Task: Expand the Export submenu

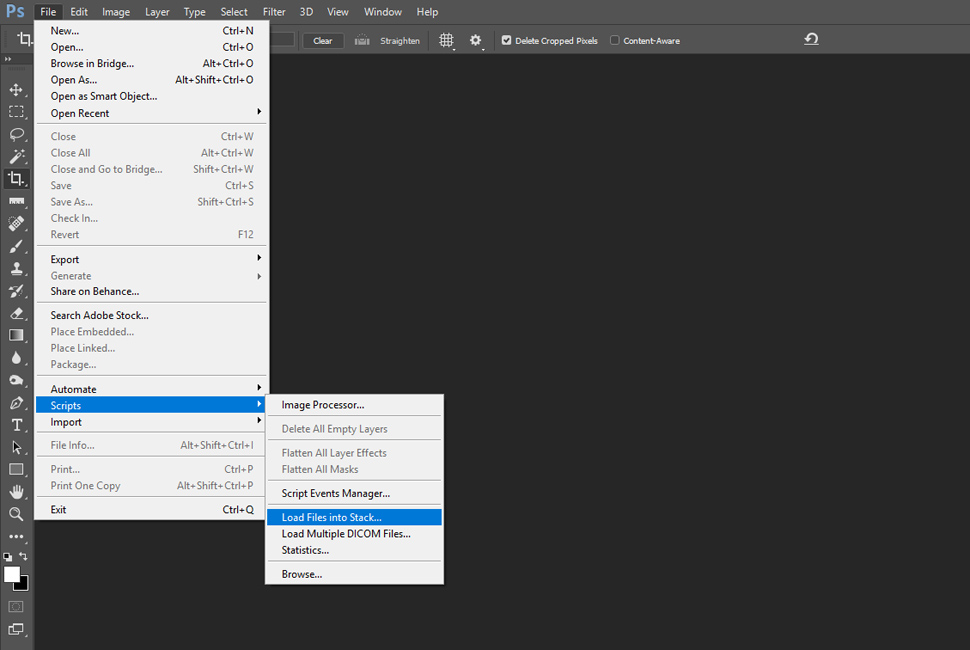Action: (152, 259)
